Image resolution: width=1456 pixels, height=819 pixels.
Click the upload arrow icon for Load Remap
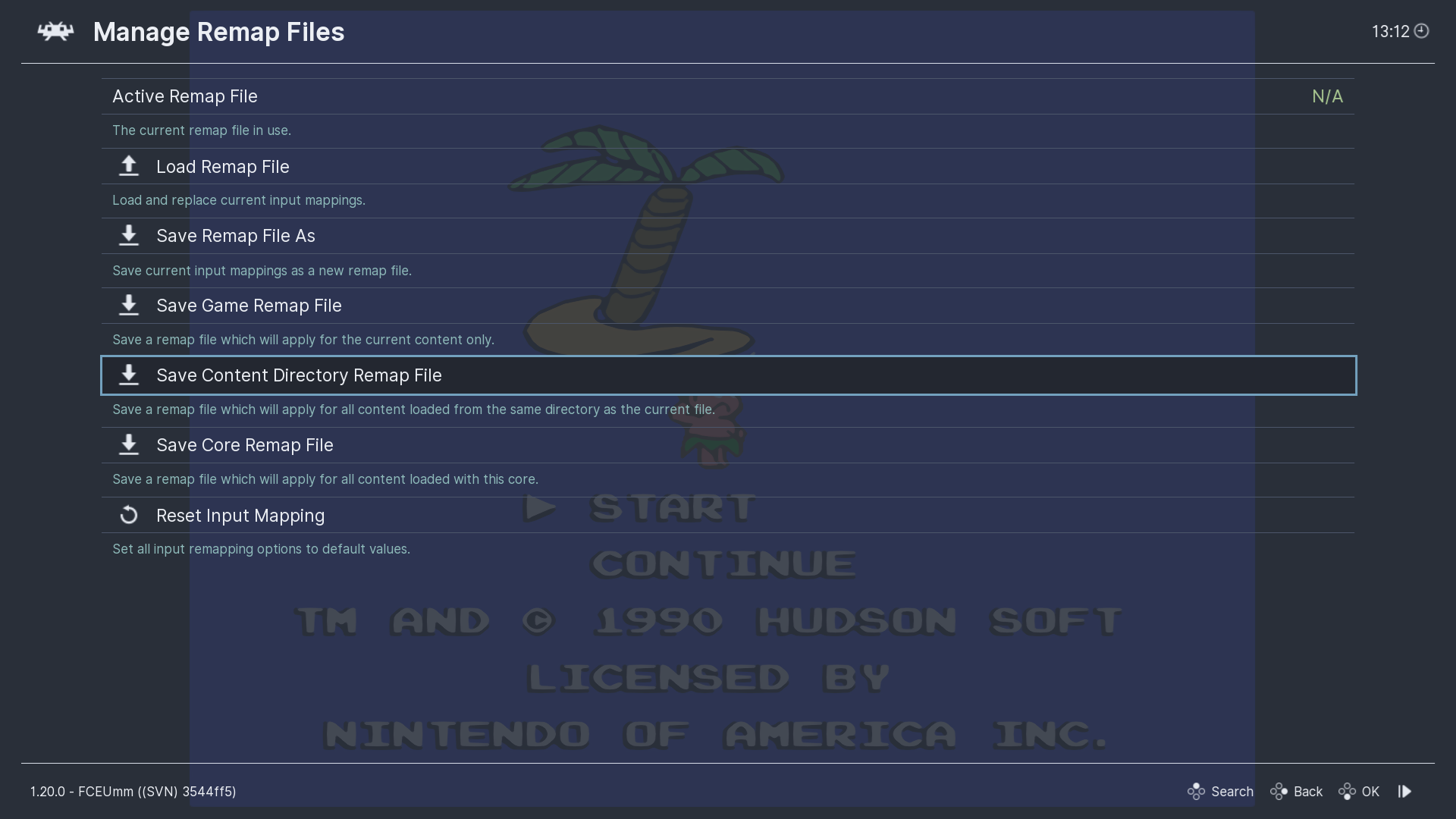pos(129,166)
